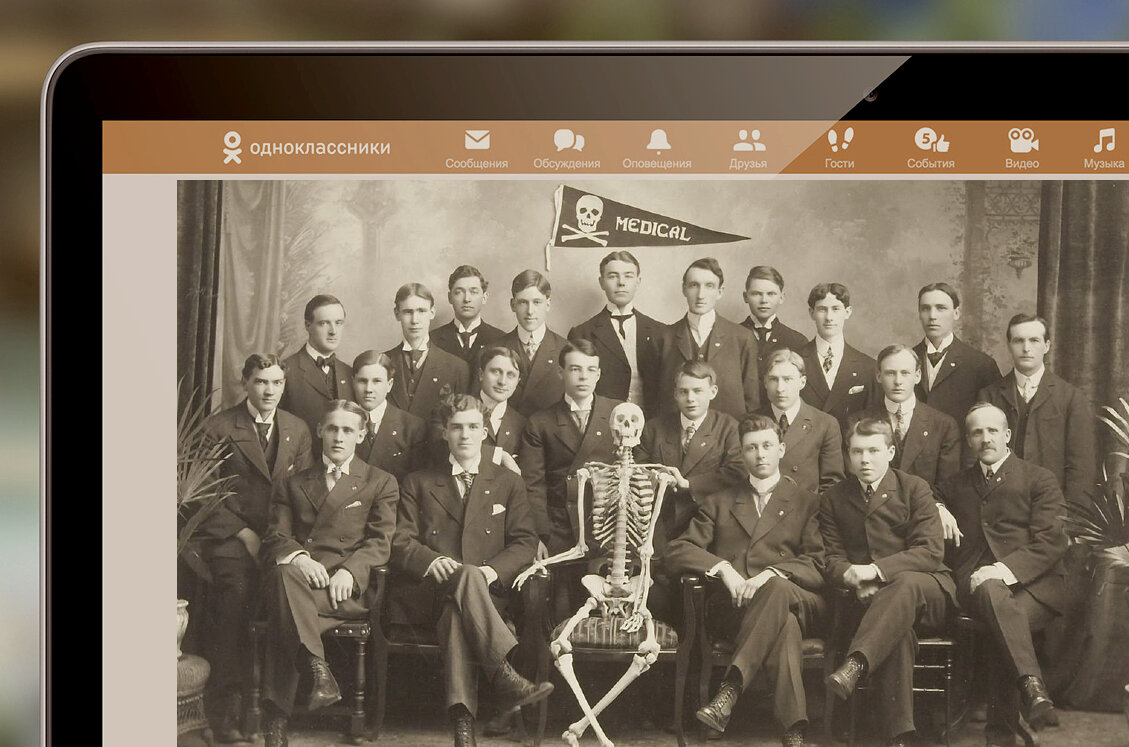This screenshot has width=1129, height=747.
Task: Open the Сообщения envelope icon
Action: coord(477,139)
